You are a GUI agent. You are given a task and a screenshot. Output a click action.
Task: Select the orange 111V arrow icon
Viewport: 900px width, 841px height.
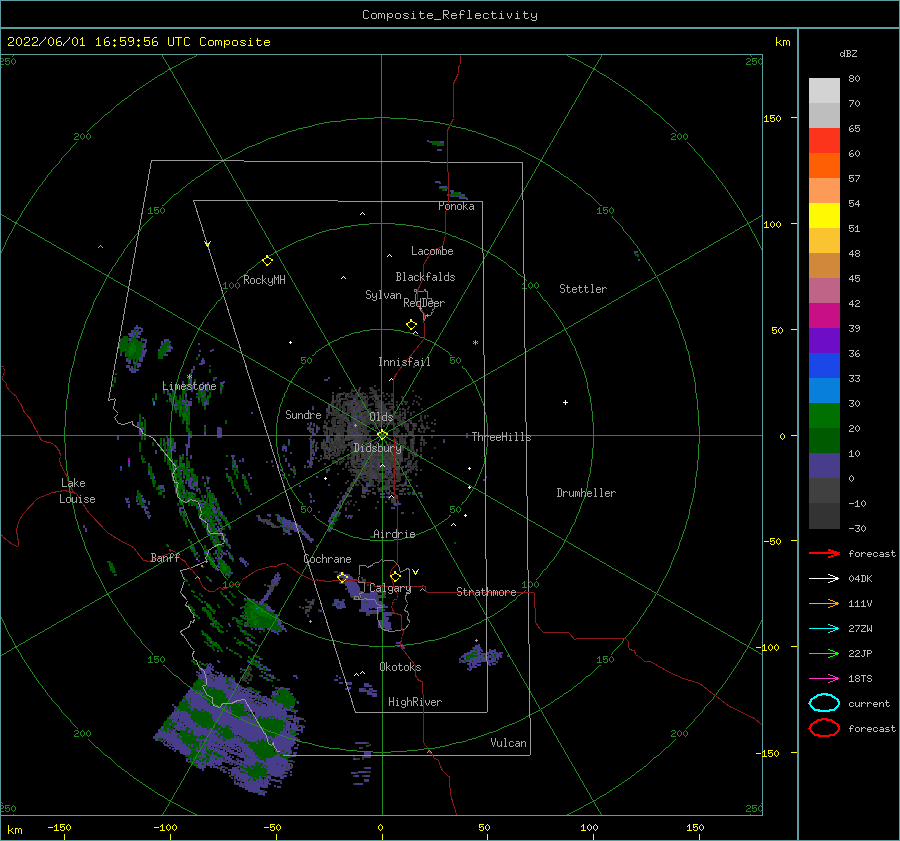824,603
